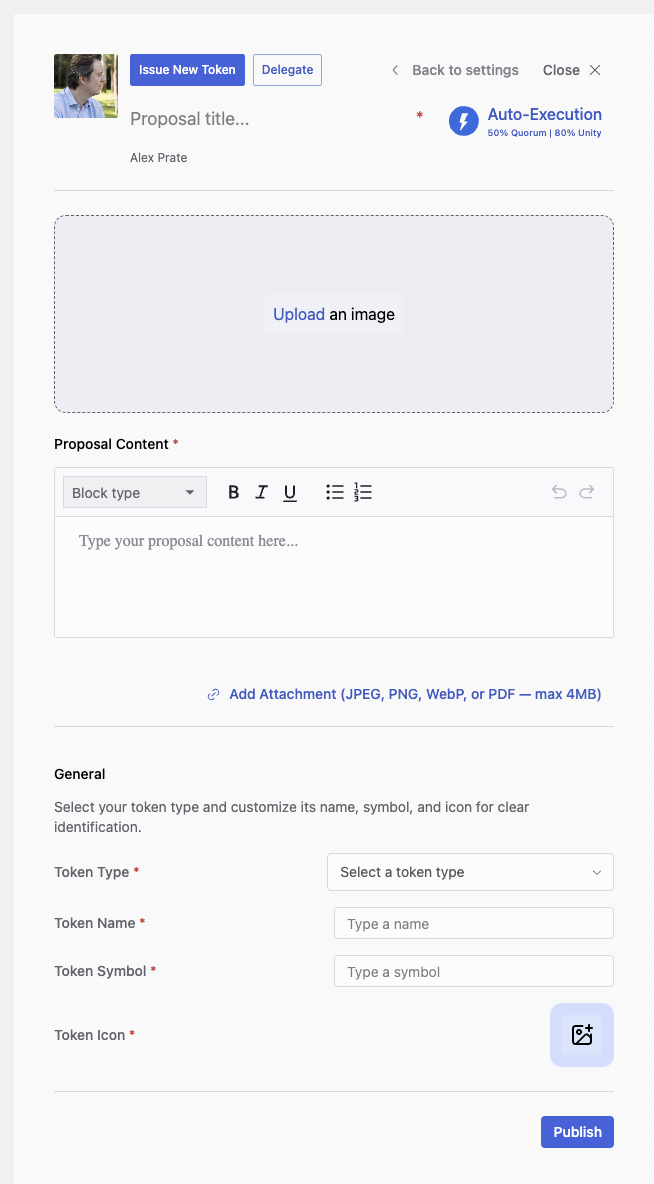Screen dimensions: 654x1184
Task: Redo the last editor change
Action: click(x=587, y=492)
